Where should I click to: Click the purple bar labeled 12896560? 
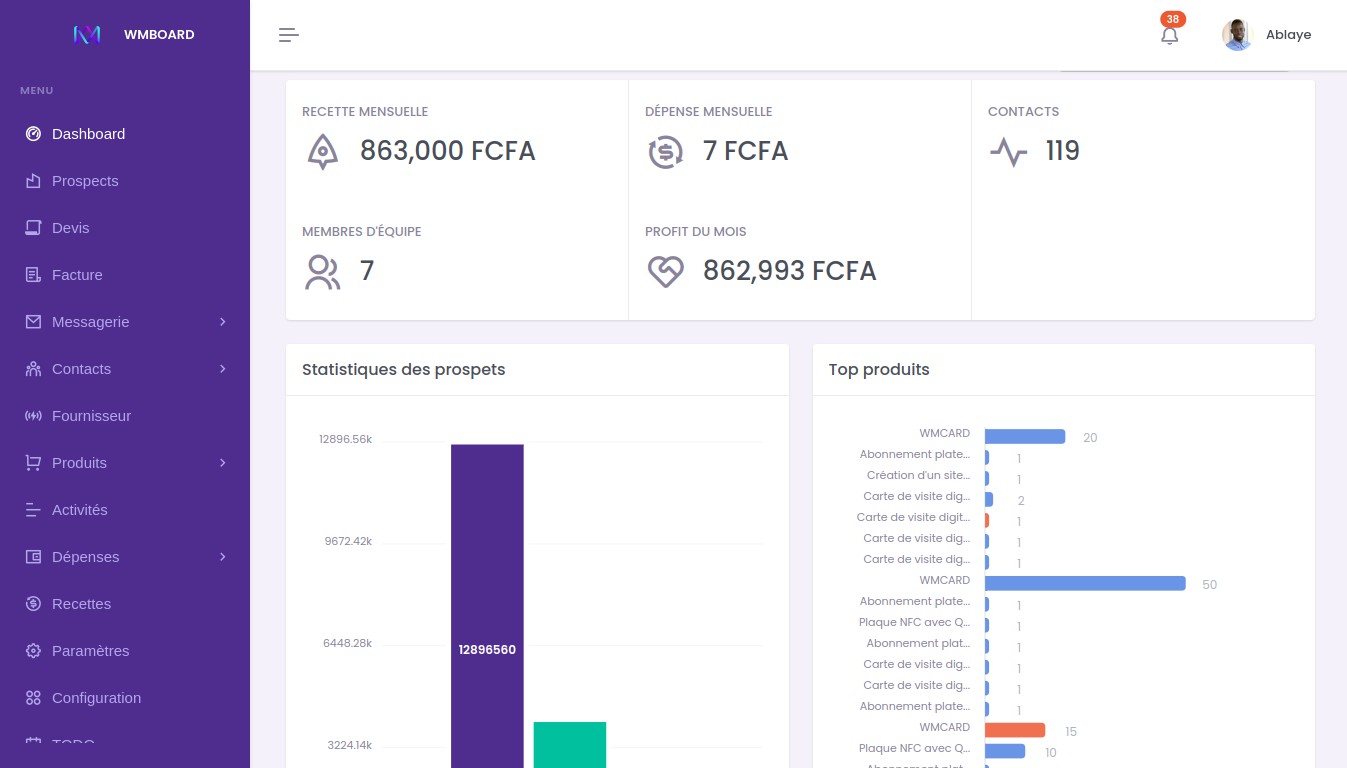[x=487, y=606]
